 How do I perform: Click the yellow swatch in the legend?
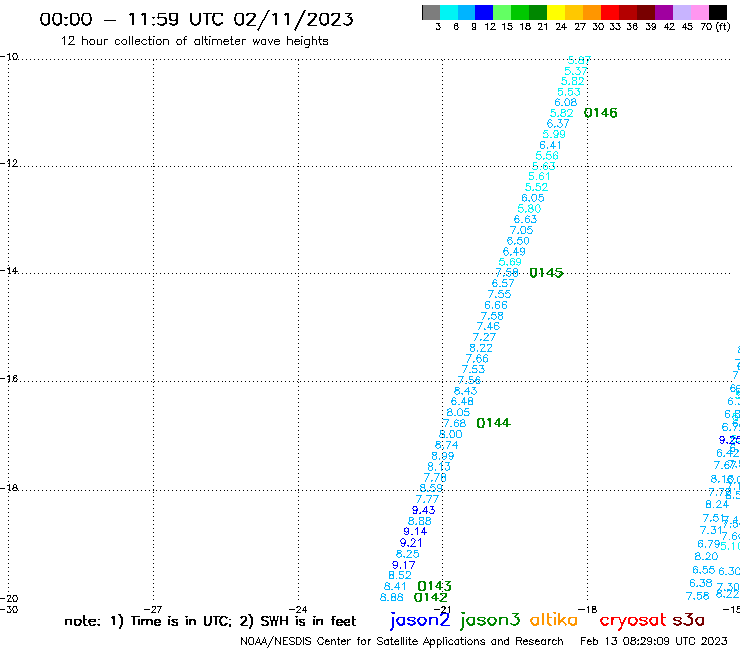[x=556, y=12]
